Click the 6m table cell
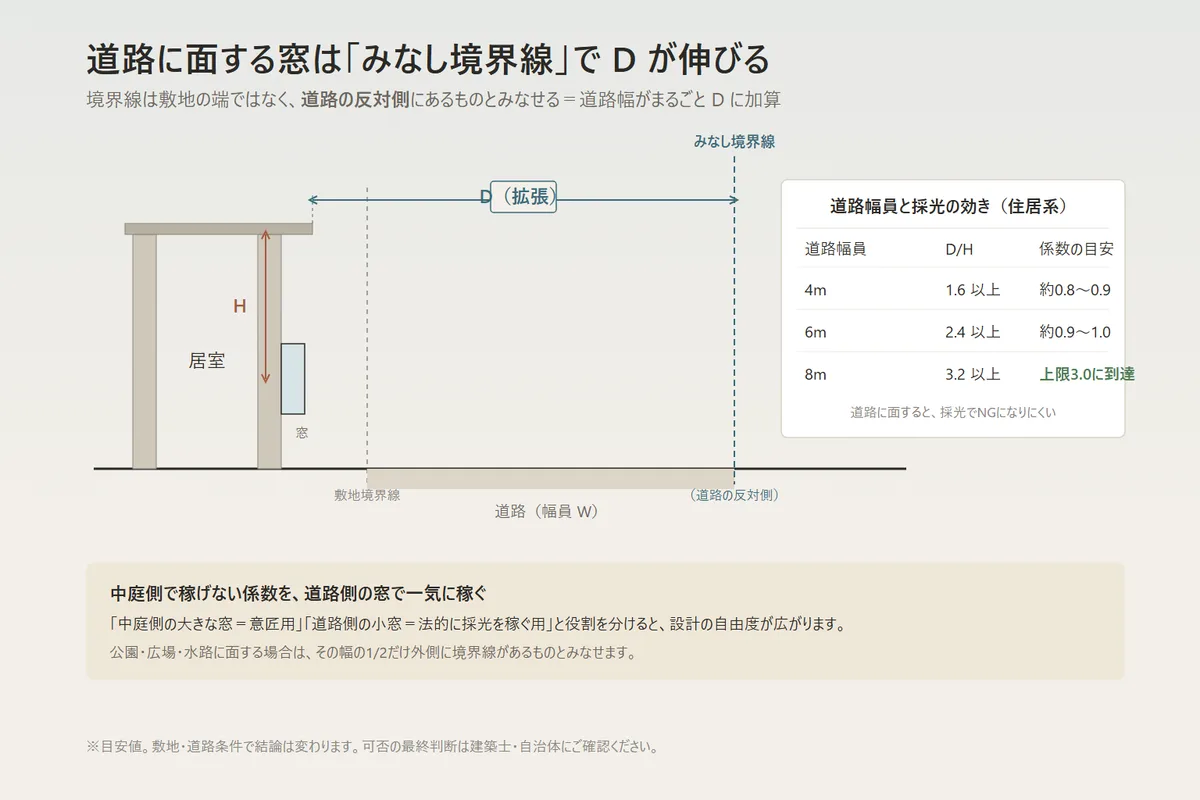The height and width of the screenshot is (800, 1200). [816, 333]
